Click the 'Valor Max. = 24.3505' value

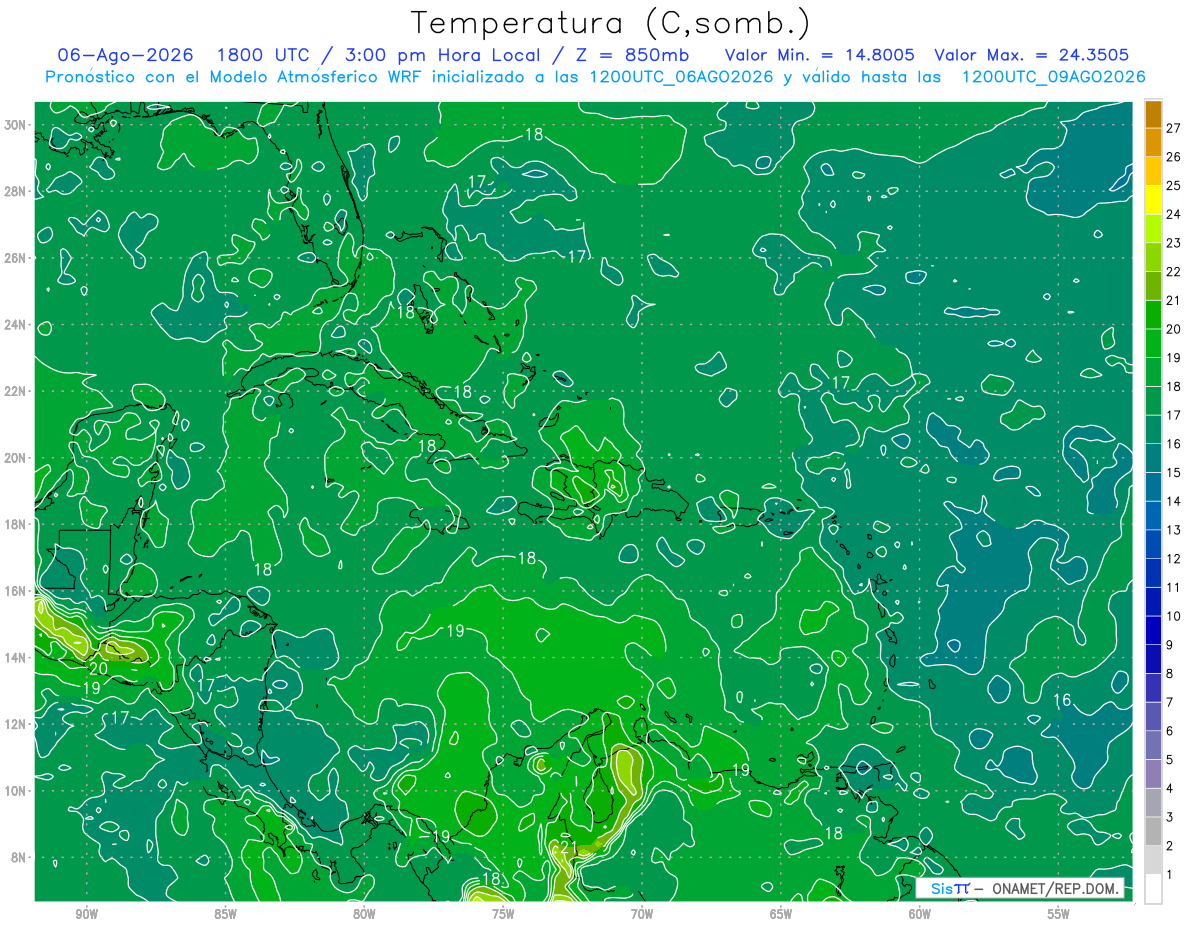click(x=1032, y=55)
